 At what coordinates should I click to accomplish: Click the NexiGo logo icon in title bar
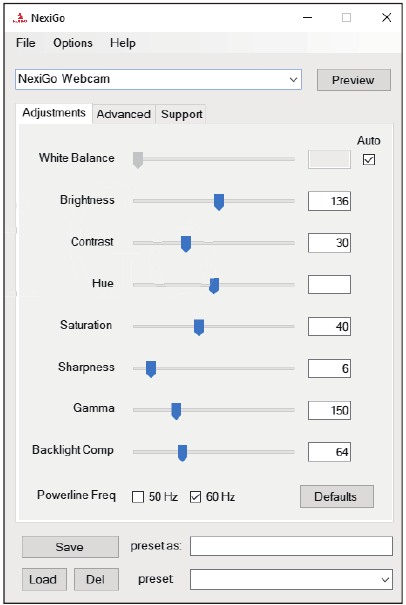pos(19,18)
